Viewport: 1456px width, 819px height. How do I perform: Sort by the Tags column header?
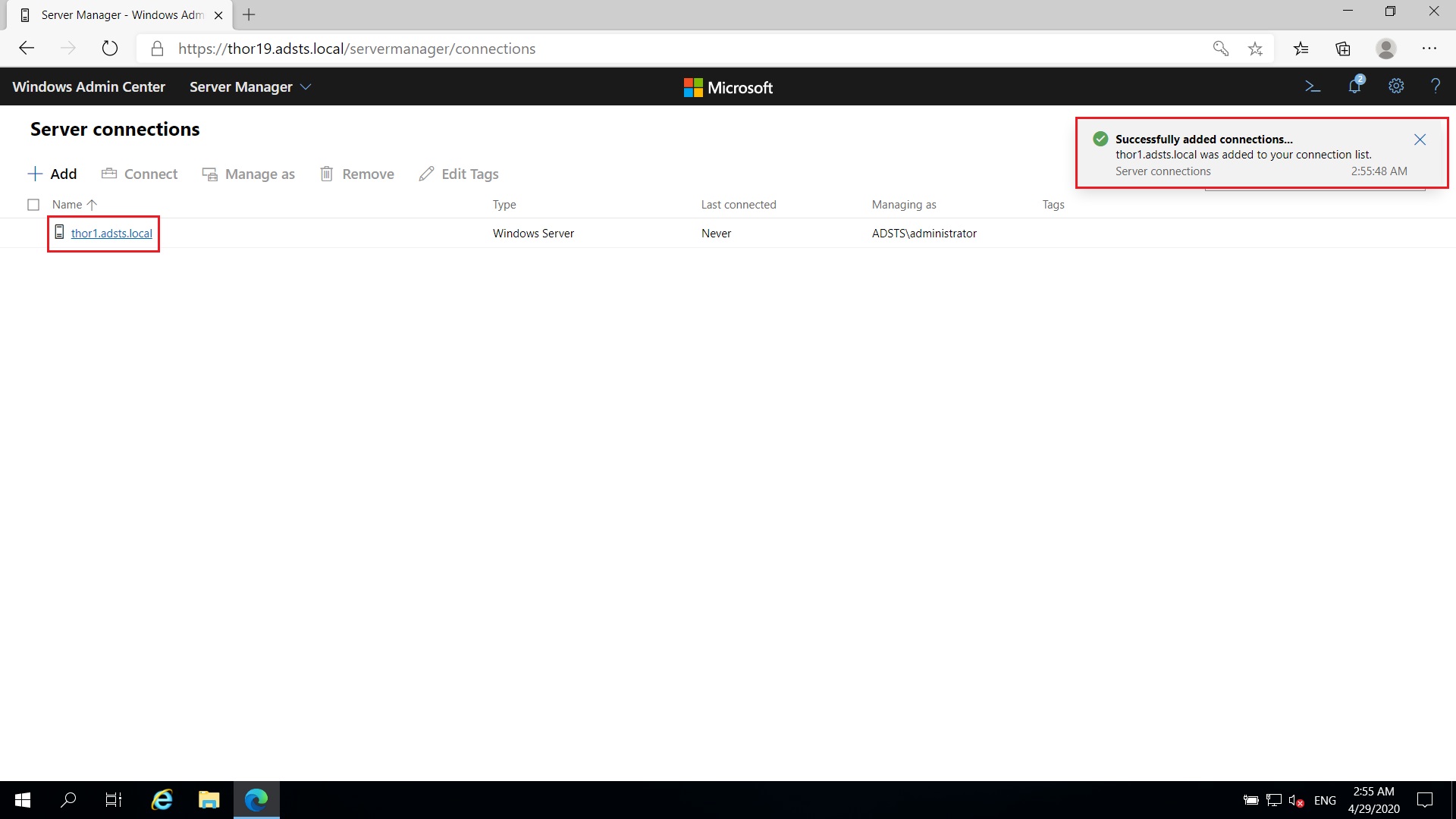[1053, 205]
